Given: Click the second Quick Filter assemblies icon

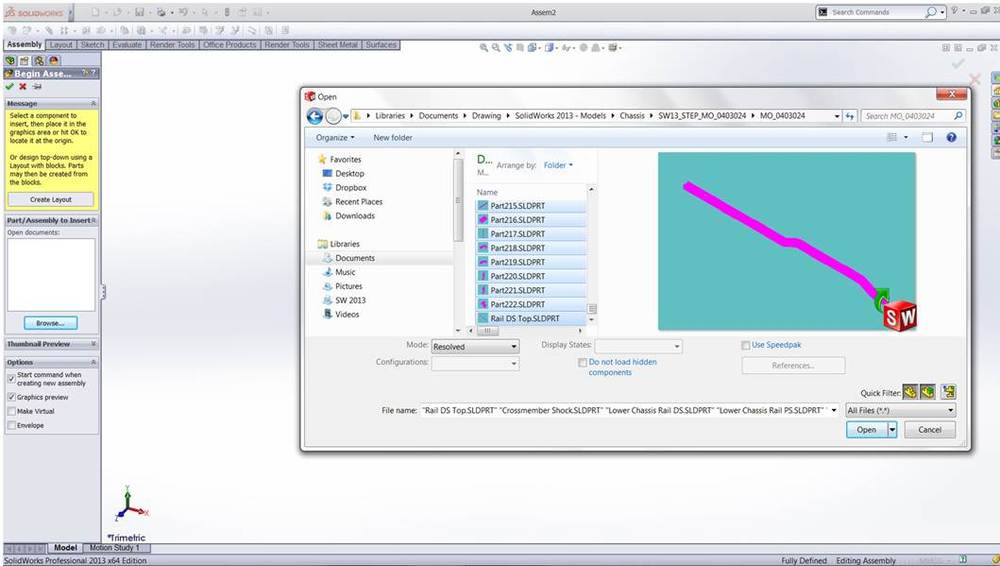Looking at the screenshot, I should [x=927, y=392].
